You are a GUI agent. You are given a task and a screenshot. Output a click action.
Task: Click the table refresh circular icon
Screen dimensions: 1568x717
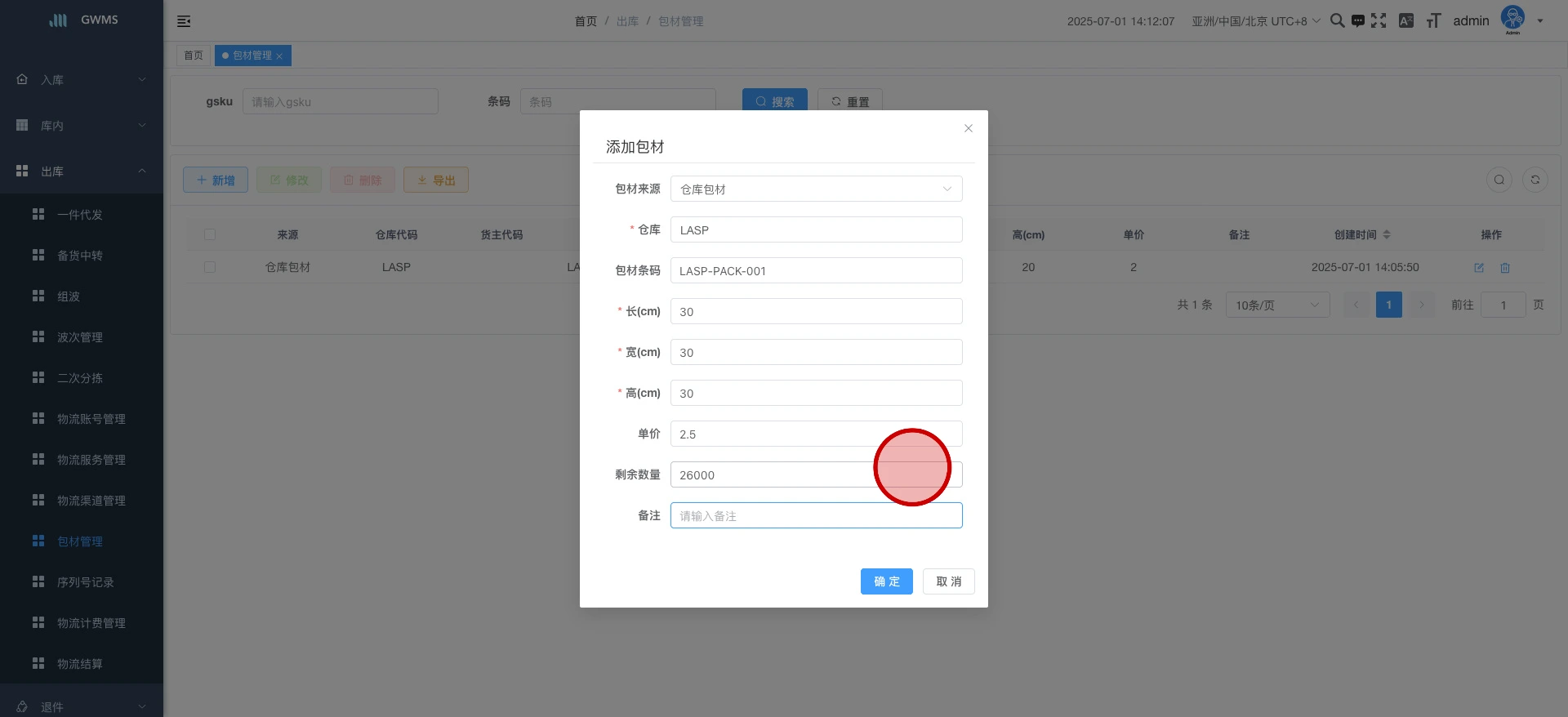pos(1535,180)
